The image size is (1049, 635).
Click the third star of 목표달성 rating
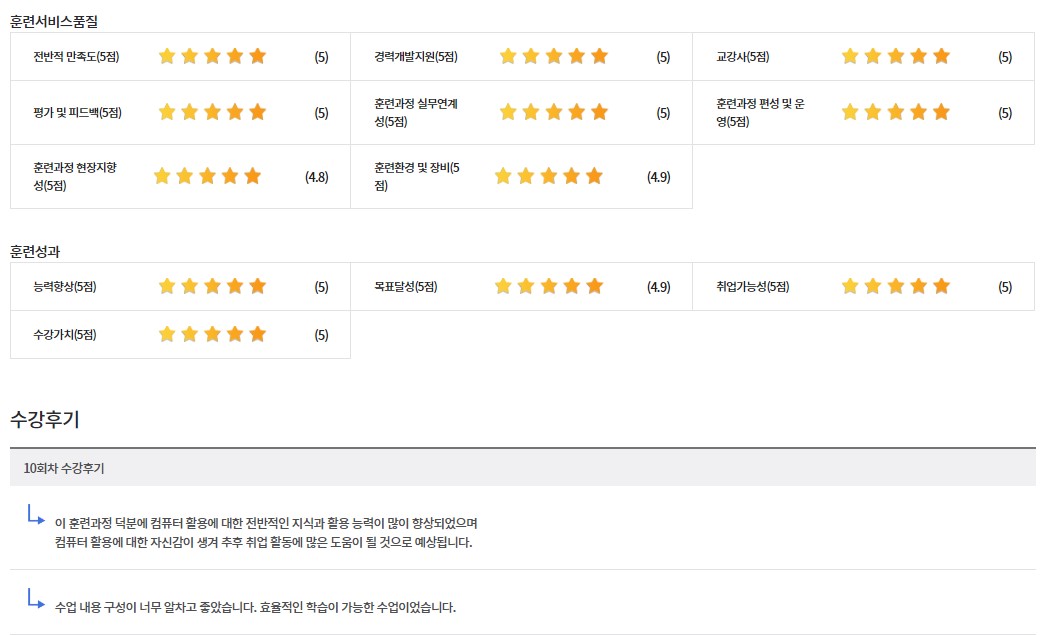(x=549, y=286)
